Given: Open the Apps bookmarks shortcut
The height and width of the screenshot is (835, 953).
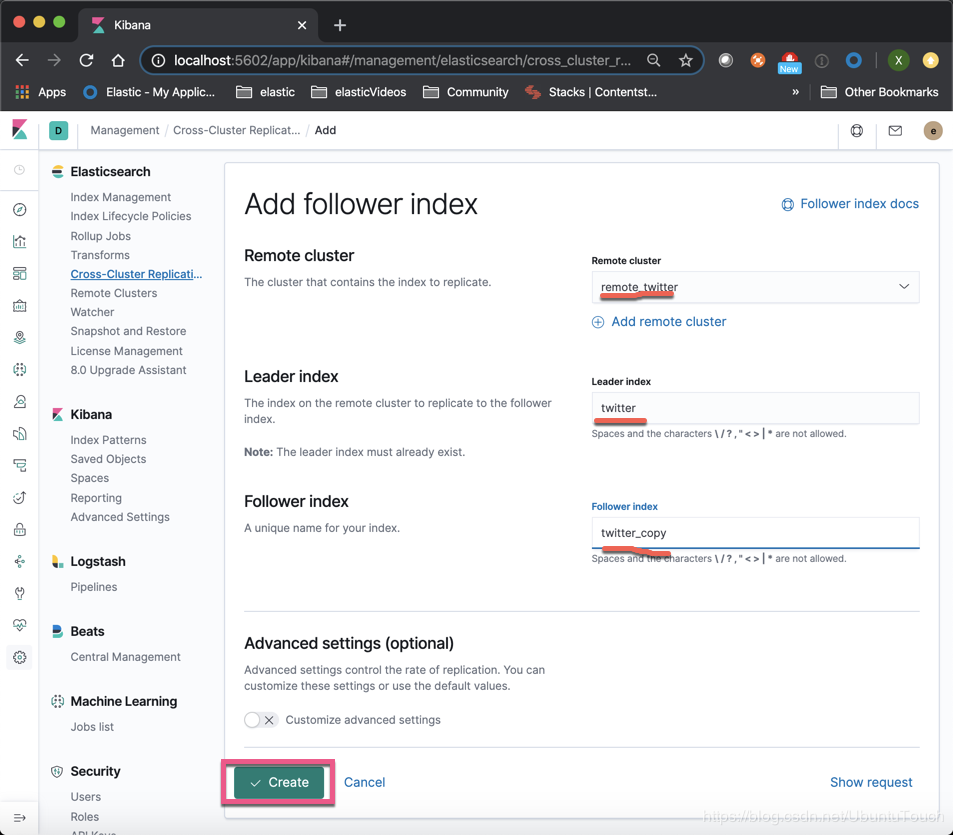Looking at the screenshot, I should coord(40,92).
